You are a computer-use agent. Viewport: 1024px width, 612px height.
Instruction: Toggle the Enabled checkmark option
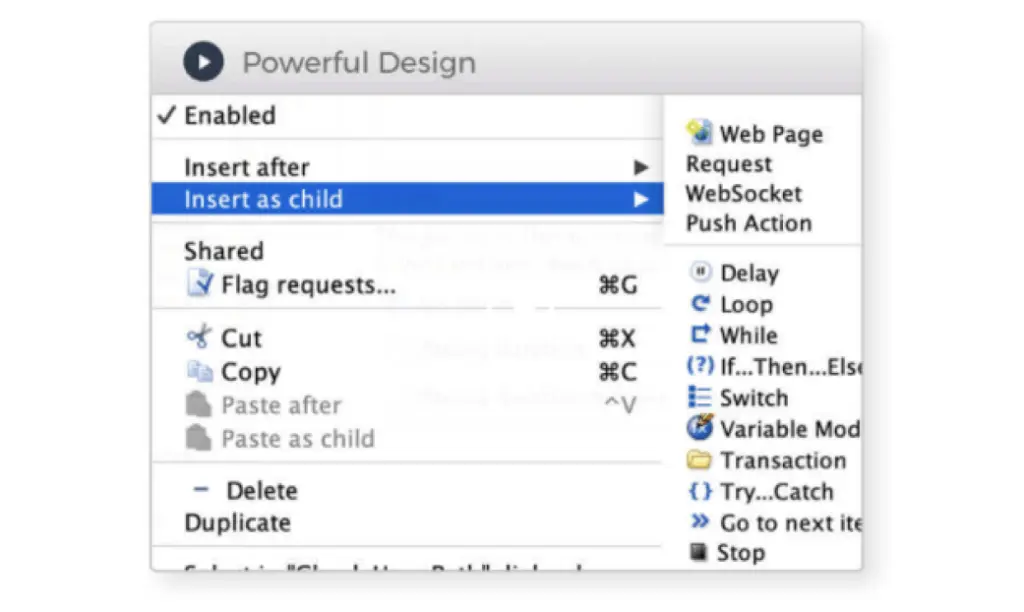coord(217,115)
